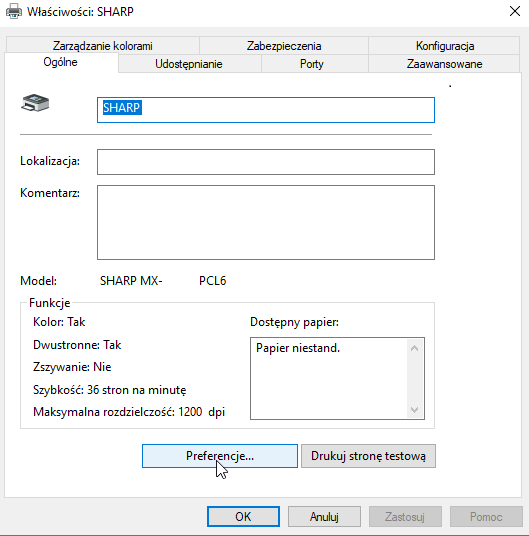
Task: Close the Właściwości: SHARP dialog
Action: point(515,11)
